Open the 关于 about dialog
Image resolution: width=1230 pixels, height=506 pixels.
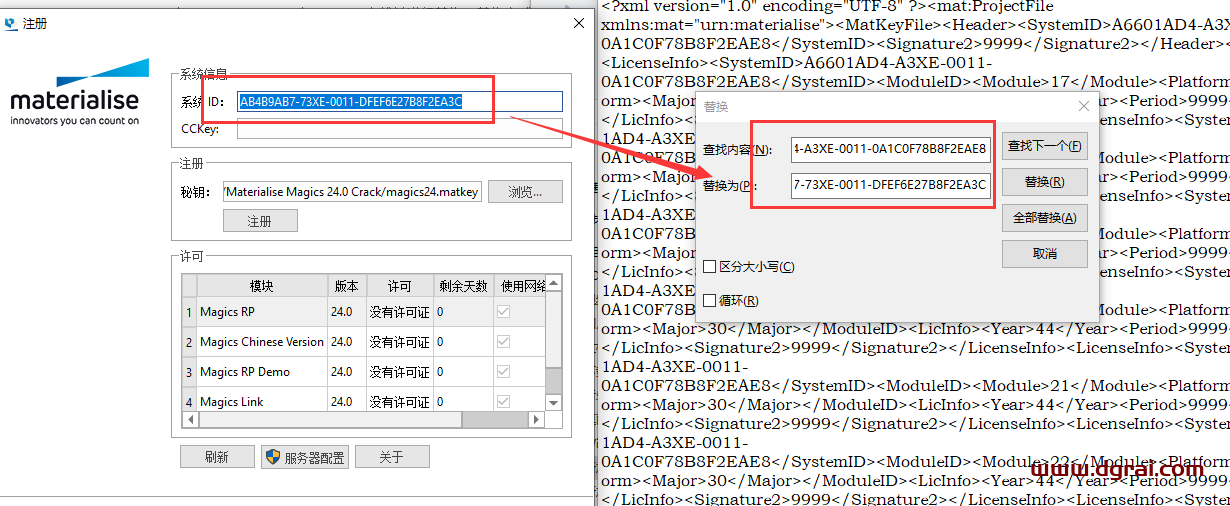coord(392,457)
